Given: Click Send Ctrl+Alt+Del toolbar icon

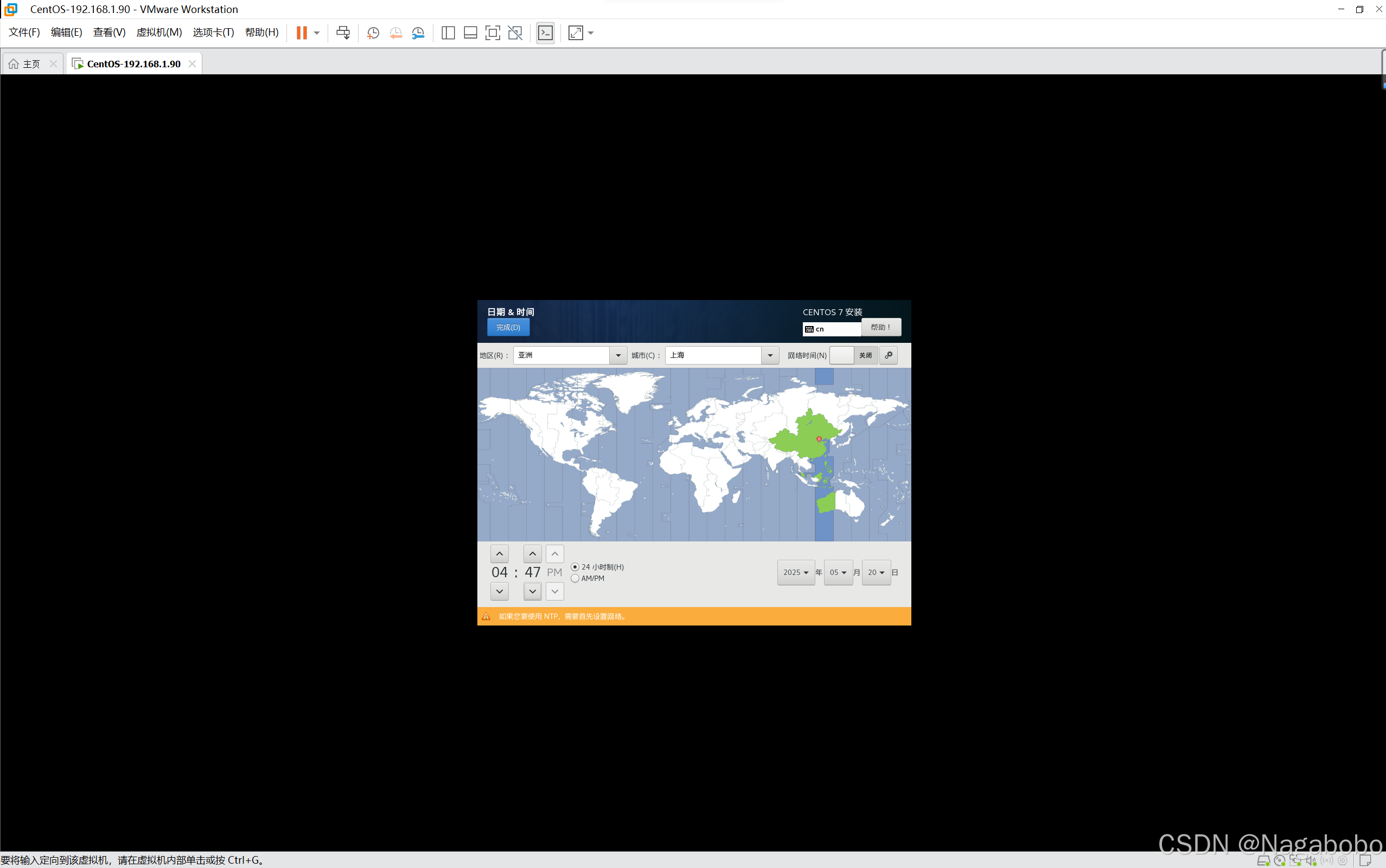Looking at the screenshot, I should coord(343,33).
